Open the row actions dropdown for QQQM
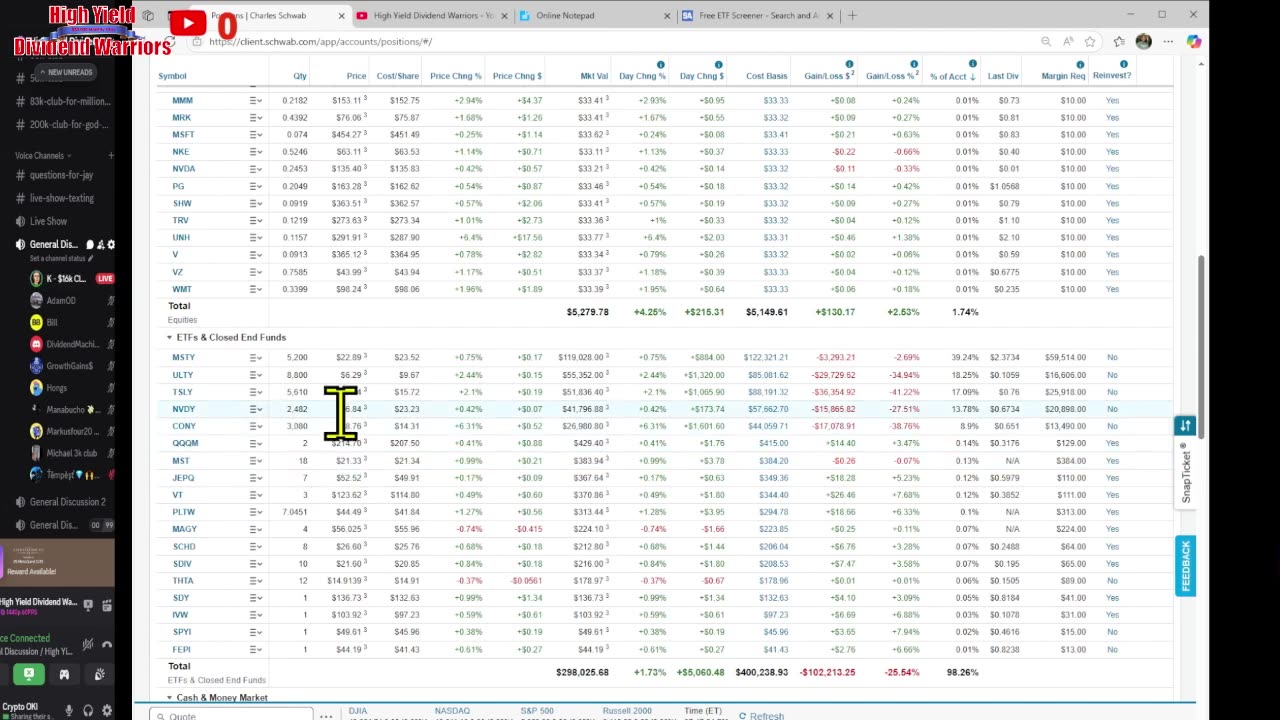Image resolution: width=1280 pixels, height=720 pixels. (x=256, y=444)
